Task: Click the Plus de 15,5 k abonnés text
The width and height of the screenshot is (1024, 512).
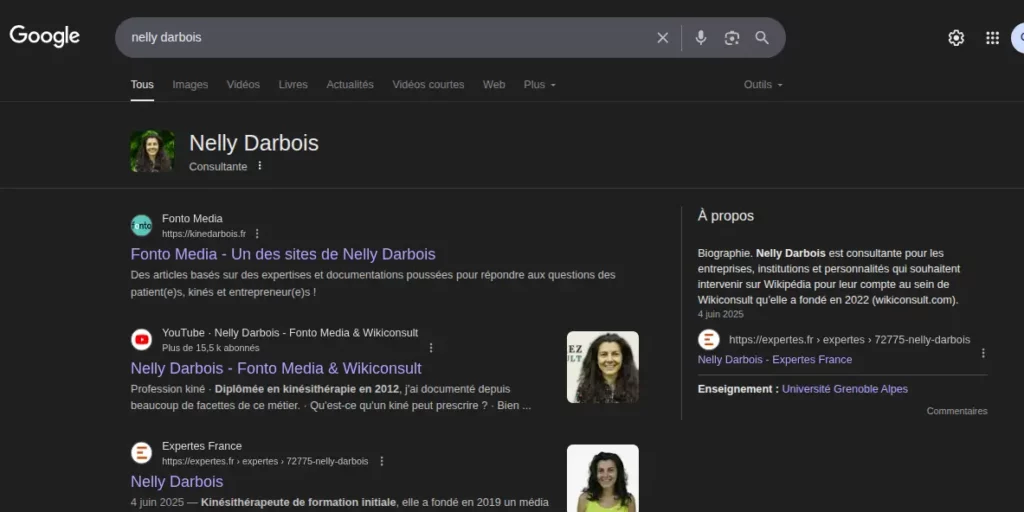Action: point(210,348)
